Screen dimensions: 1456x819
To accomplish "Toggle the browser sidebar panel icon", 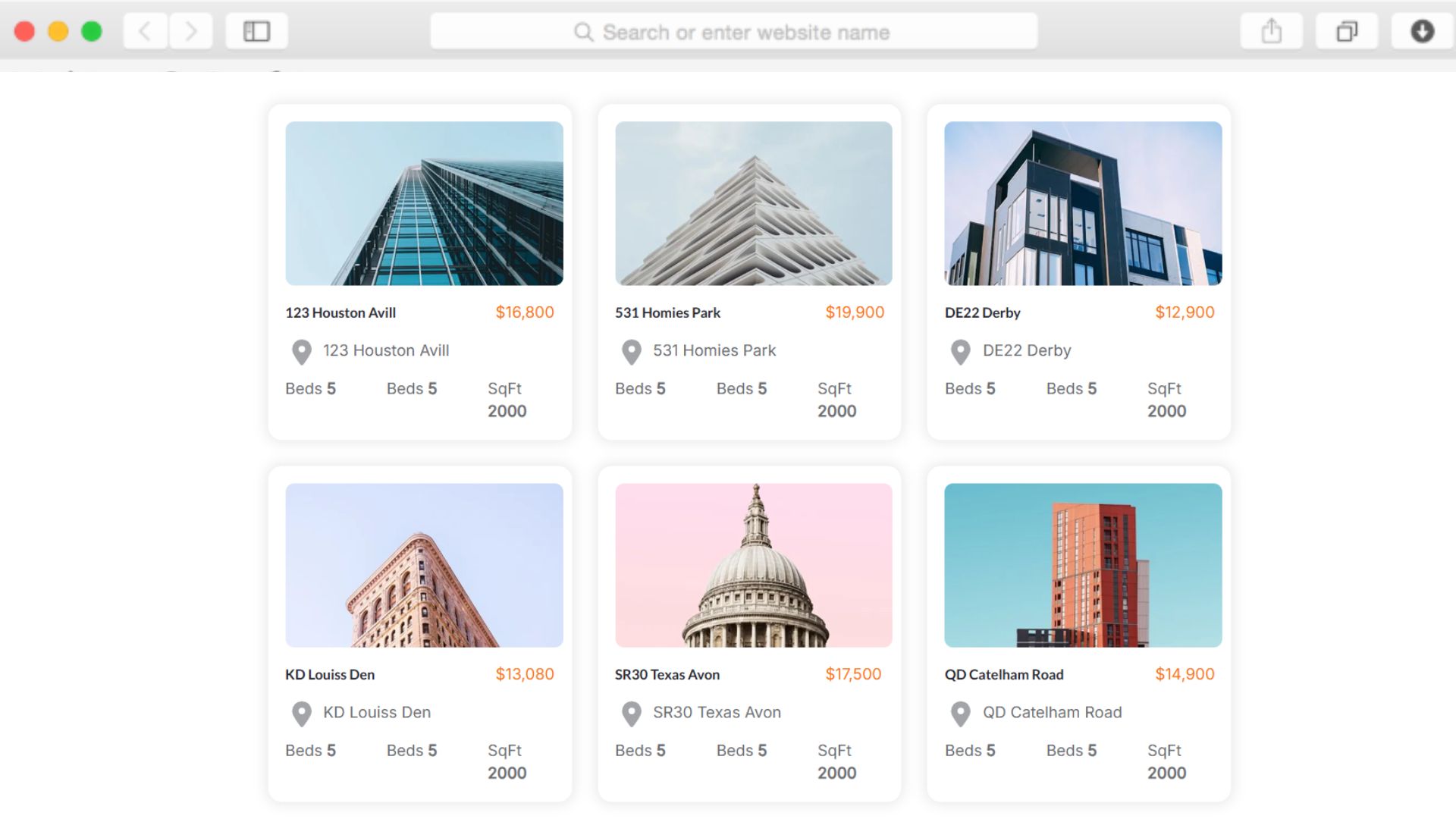I will tap(256, 31).
